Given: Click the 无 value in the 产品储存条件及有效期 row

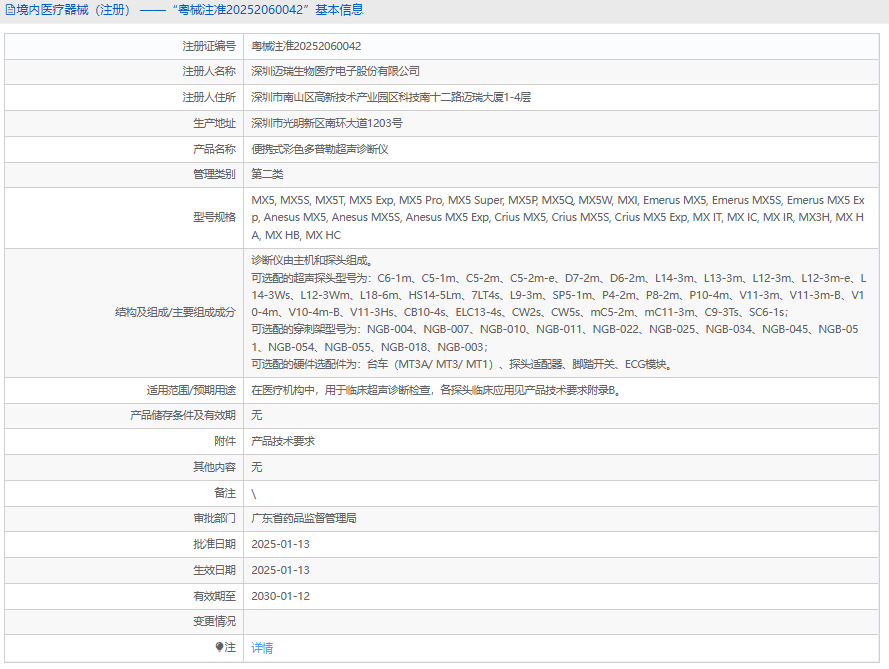Looking at the screenshot, I should click(257, 415).
